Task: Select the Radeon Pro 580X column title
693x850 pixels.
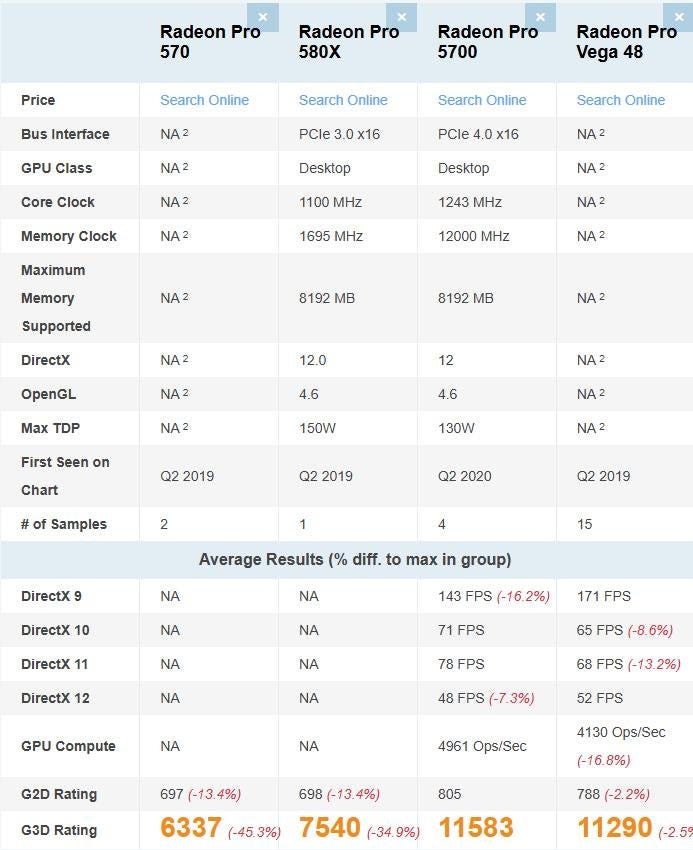Action: pyautogui.click(x=349, y=41)
